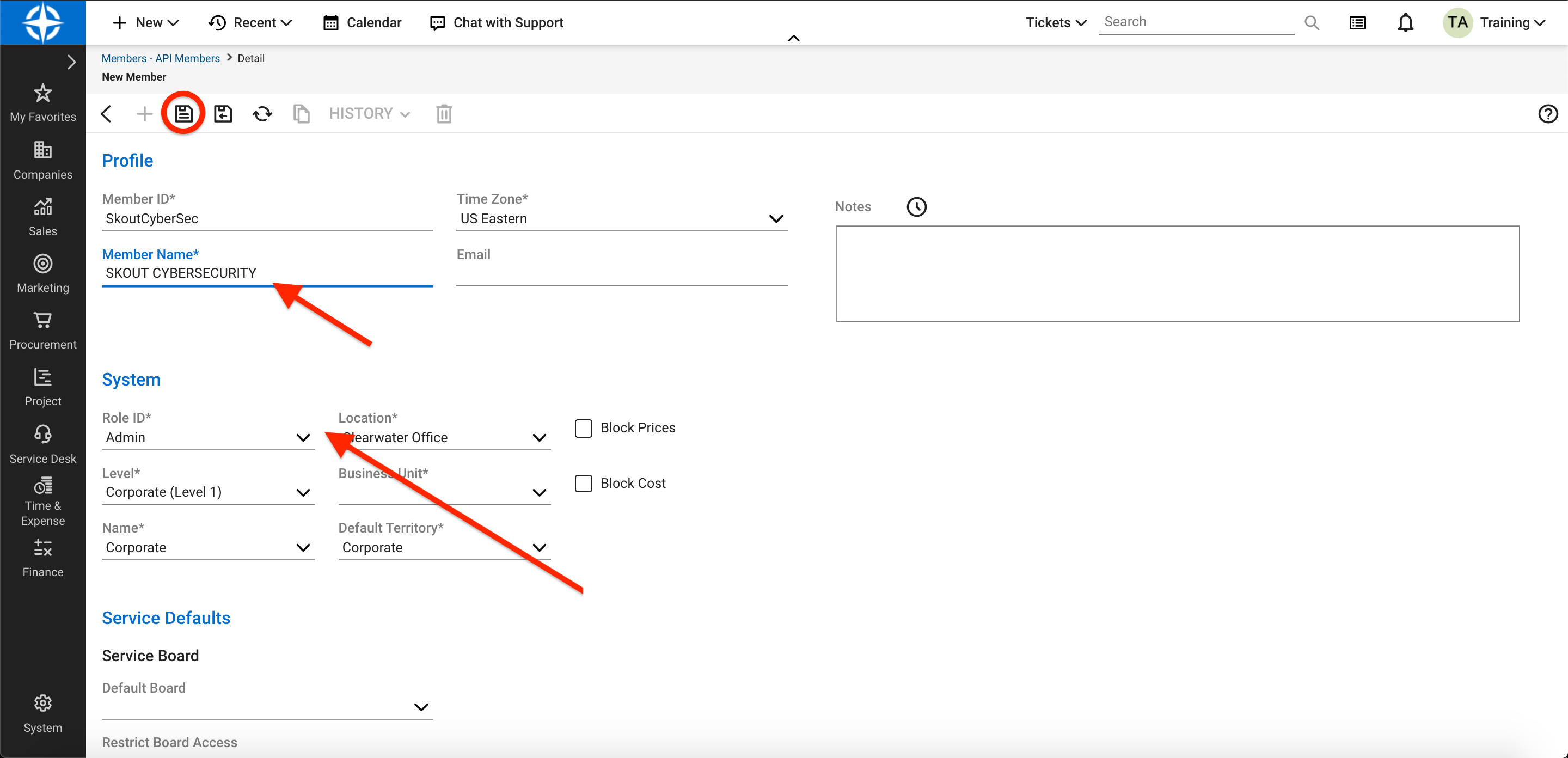Expand the left navigation sidebar

(71, 62)
